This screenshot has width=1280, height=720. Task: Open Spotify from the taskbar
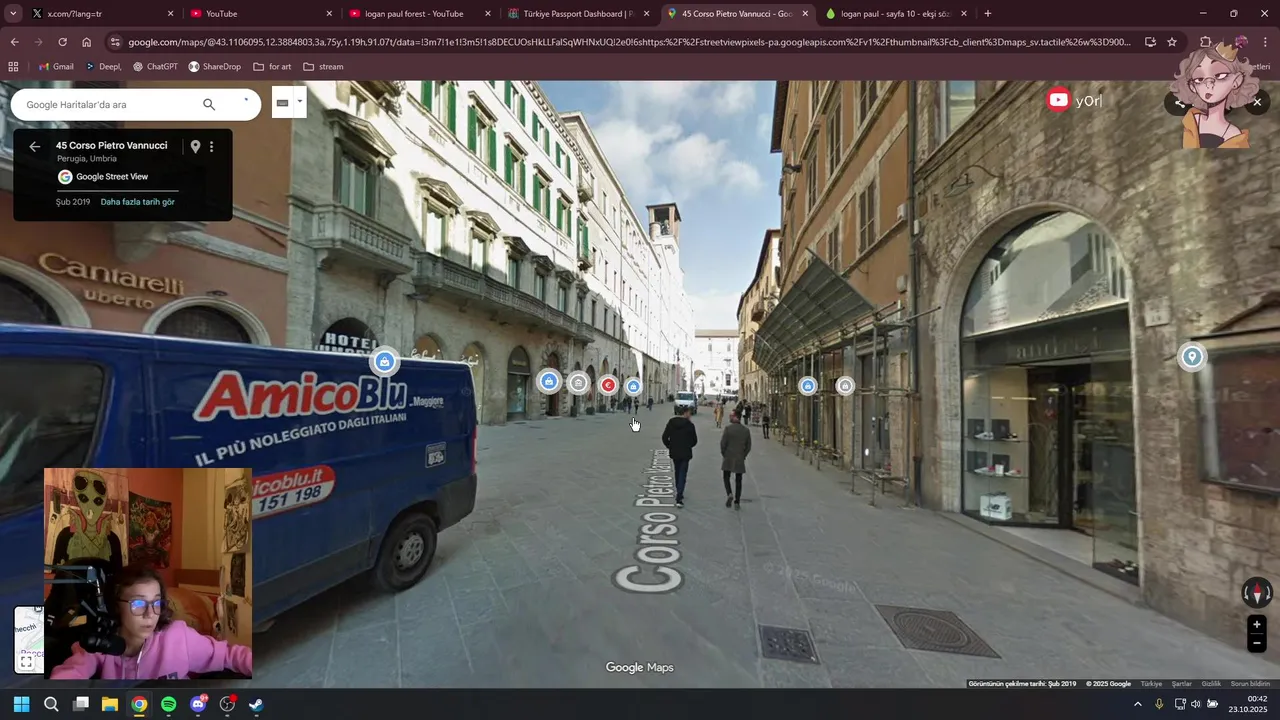coord(168,704)
